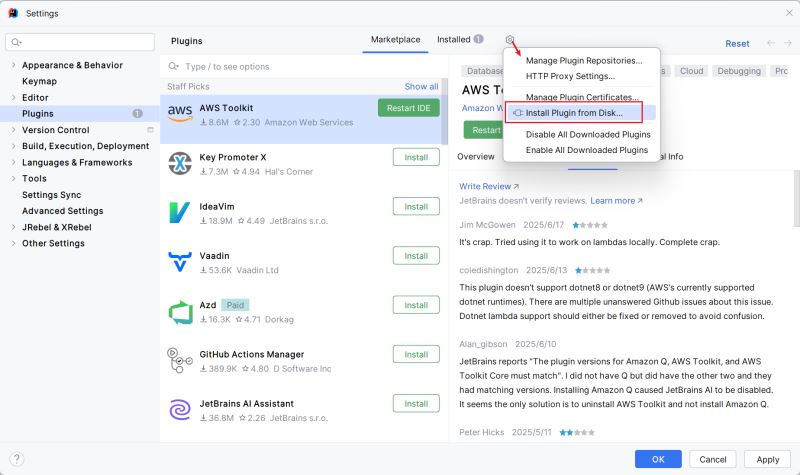Click the AWS Toolkit plugin logo

(x=180, y=112)
